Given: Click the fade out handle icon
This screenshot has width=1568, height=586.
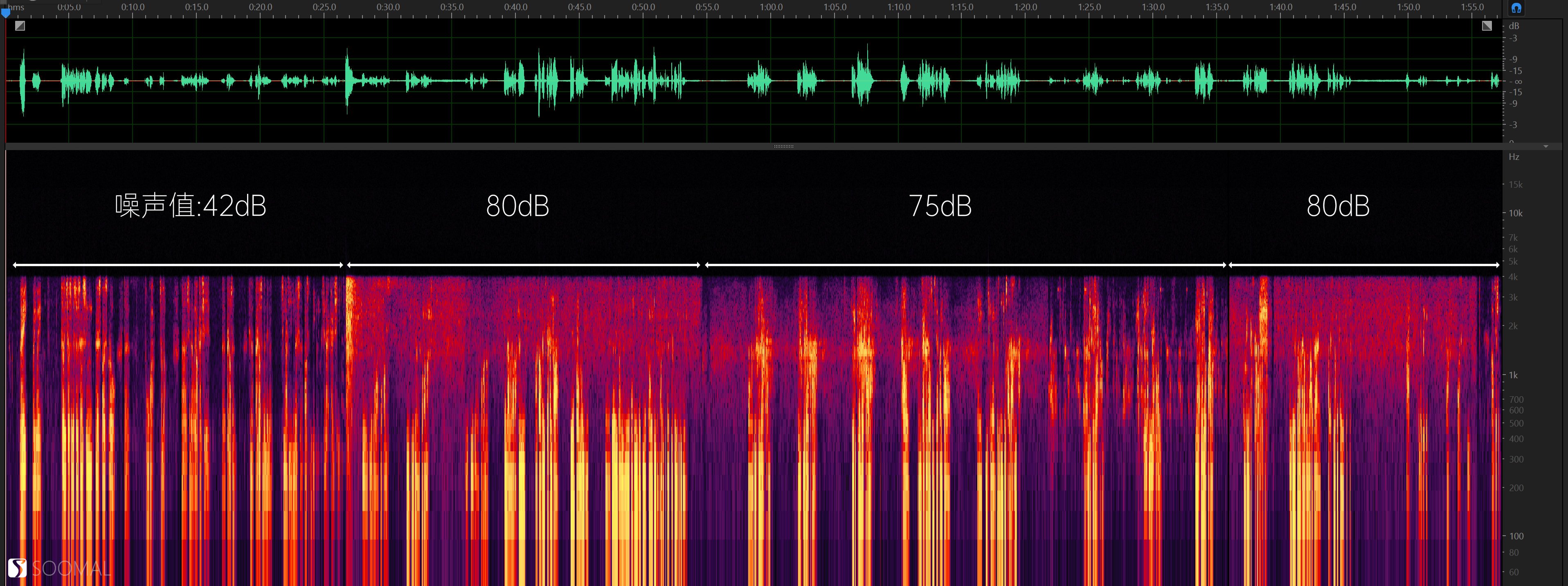Looking at the screenshot, I should click(x=1487, y=25).
